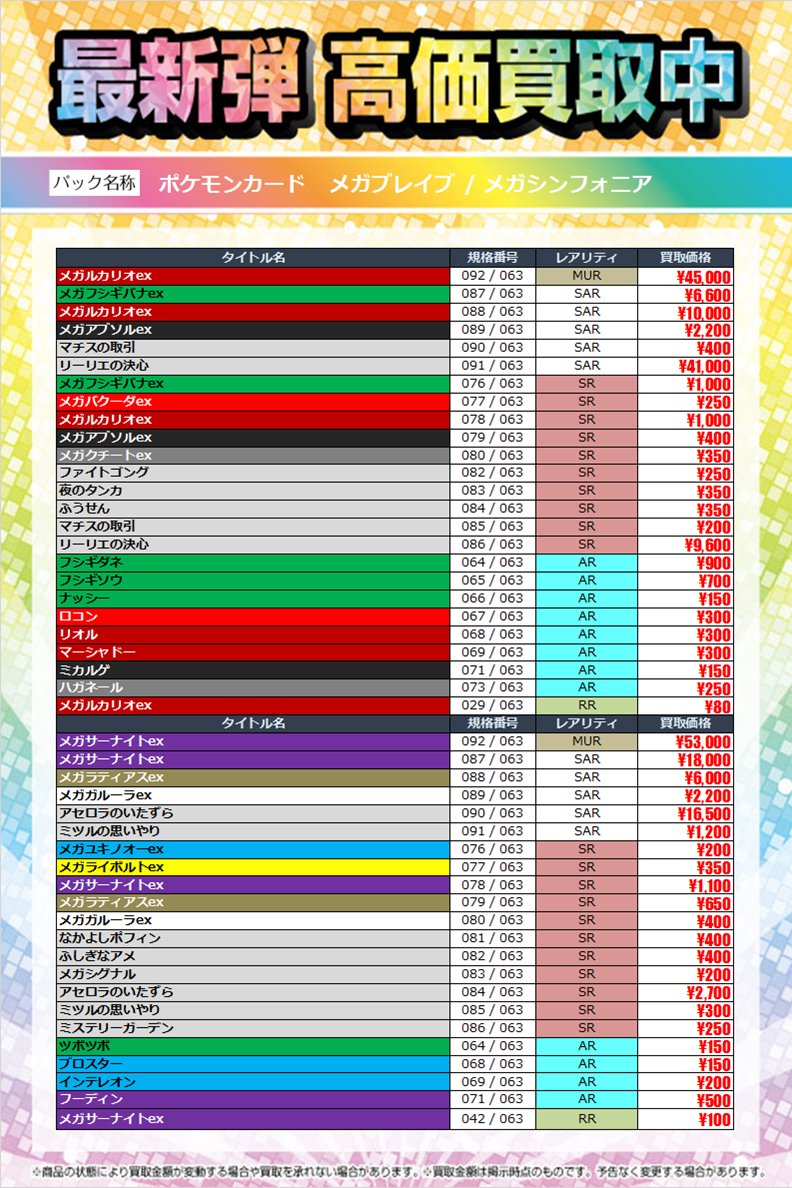The image size is (792, 1188).
Task: Click the RR rarity in the ¥100 row
Action: tap(587, 1119)
